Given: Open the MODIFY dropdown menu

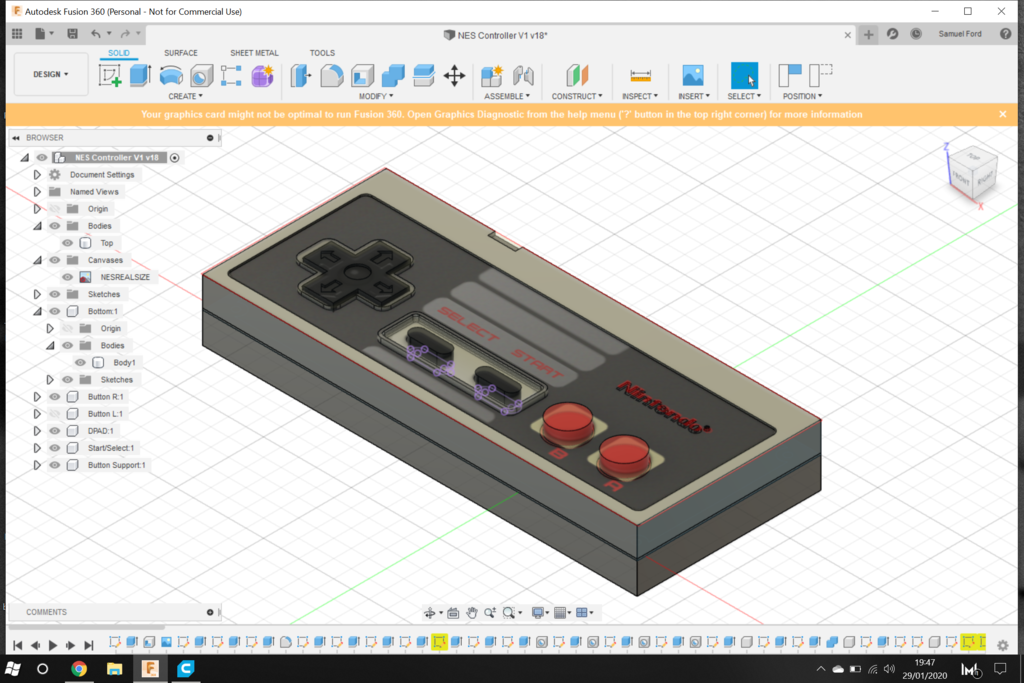Looking at the screenshot, I should 376,96.
